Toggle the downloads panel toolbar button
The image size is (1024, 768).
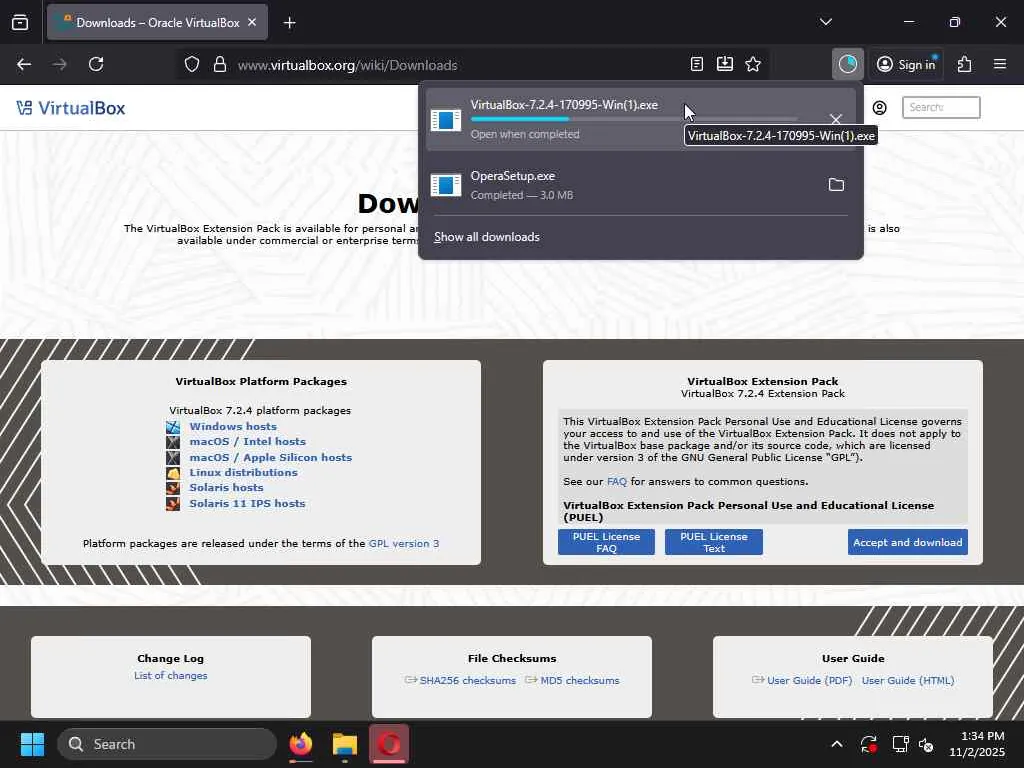click(x=848, y=64)
